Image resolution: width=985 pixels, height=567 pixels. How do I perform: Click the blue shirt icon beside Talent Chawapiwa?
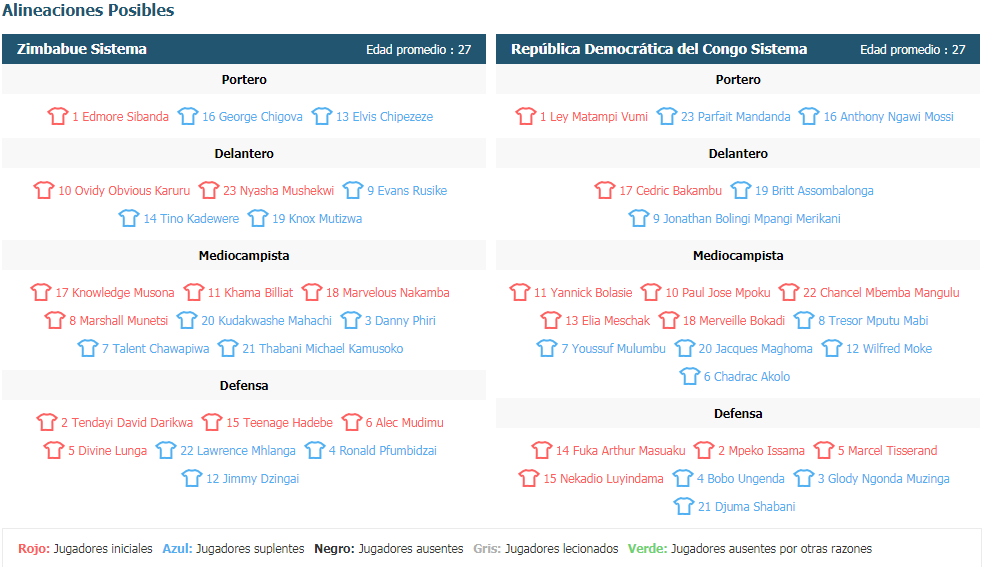point(87,348)
